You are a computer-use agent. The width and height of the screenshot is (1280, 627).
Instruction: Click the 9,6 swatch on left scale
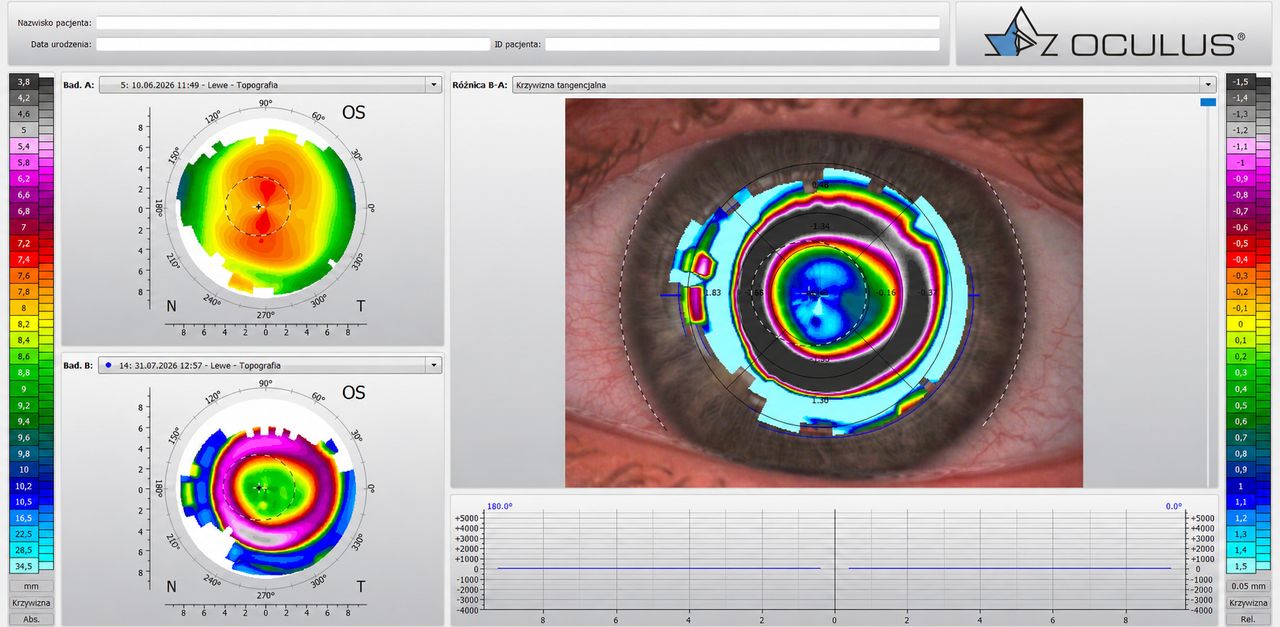click(24, 437)
